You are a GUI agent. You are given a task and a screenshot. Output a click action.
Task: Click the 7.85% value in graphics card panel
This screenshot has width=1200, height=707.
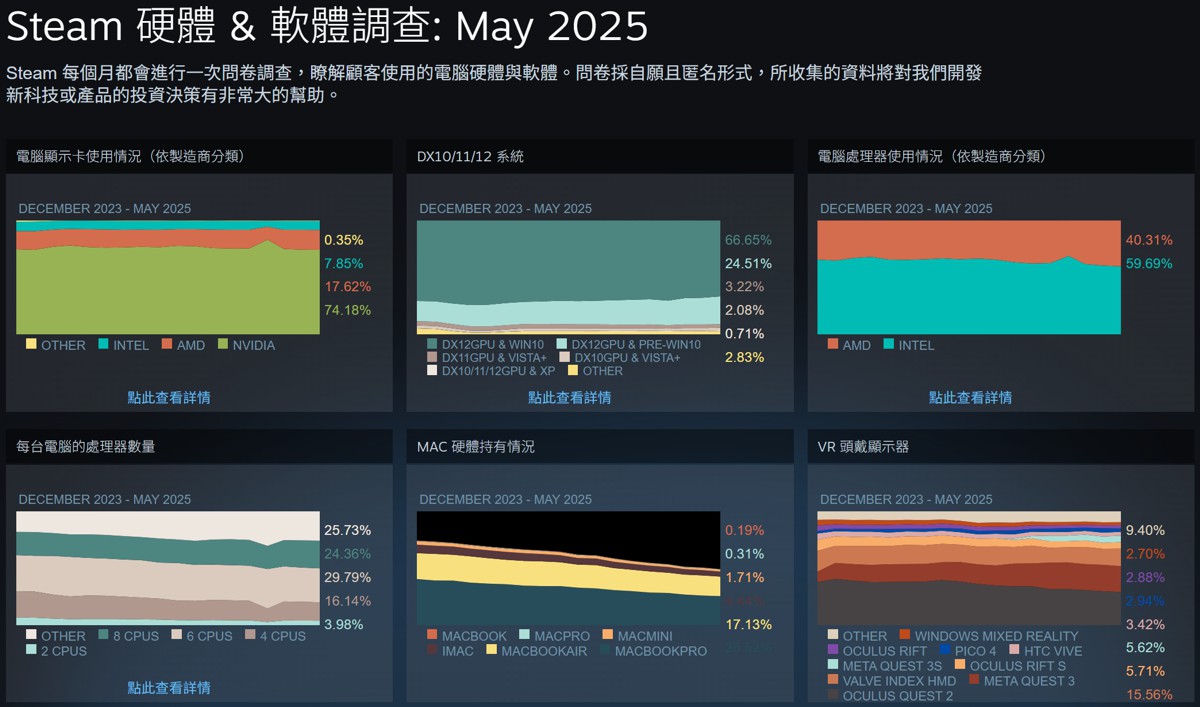point(343,263)
